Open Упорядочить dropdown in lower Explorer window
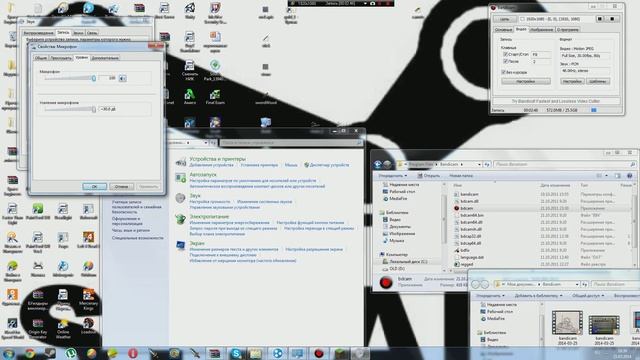Viewport: 640px width, 360px height. [490, 296]
